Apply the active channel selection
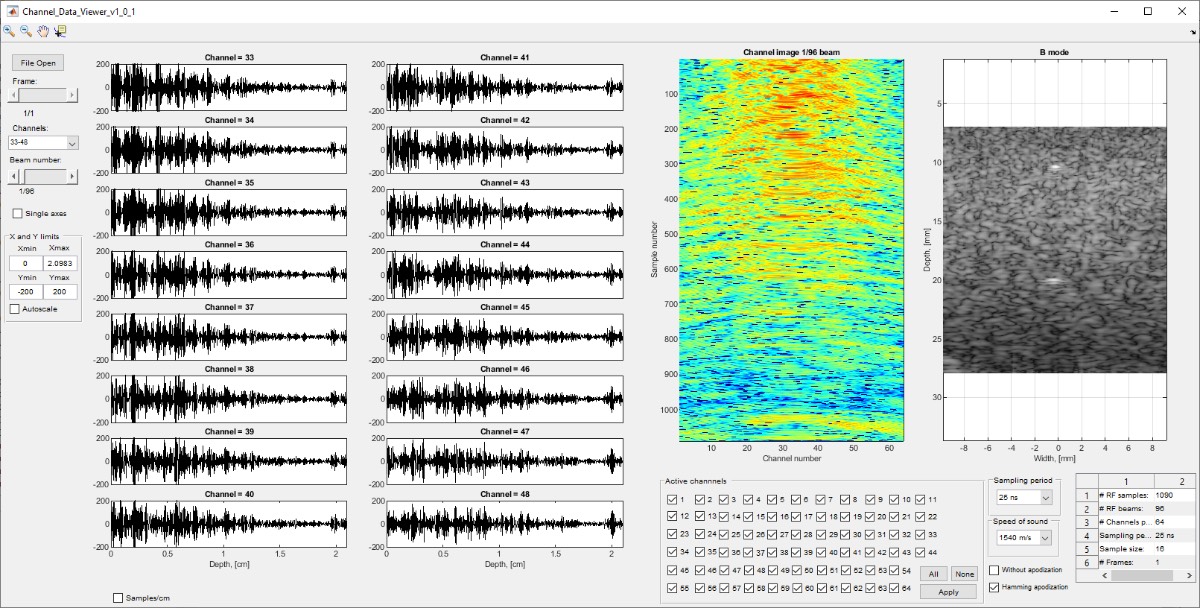Viewport: 1200px width, 608px height. pos(948,591)
